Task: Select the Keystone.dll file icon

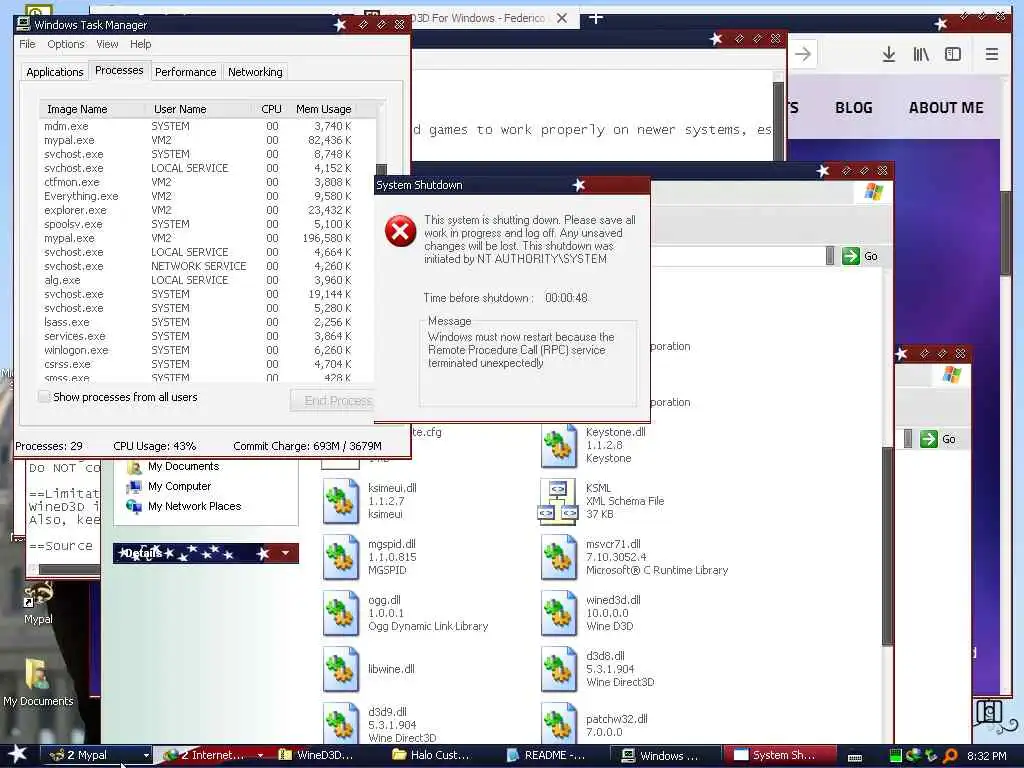Action: [x=559, y=446]
